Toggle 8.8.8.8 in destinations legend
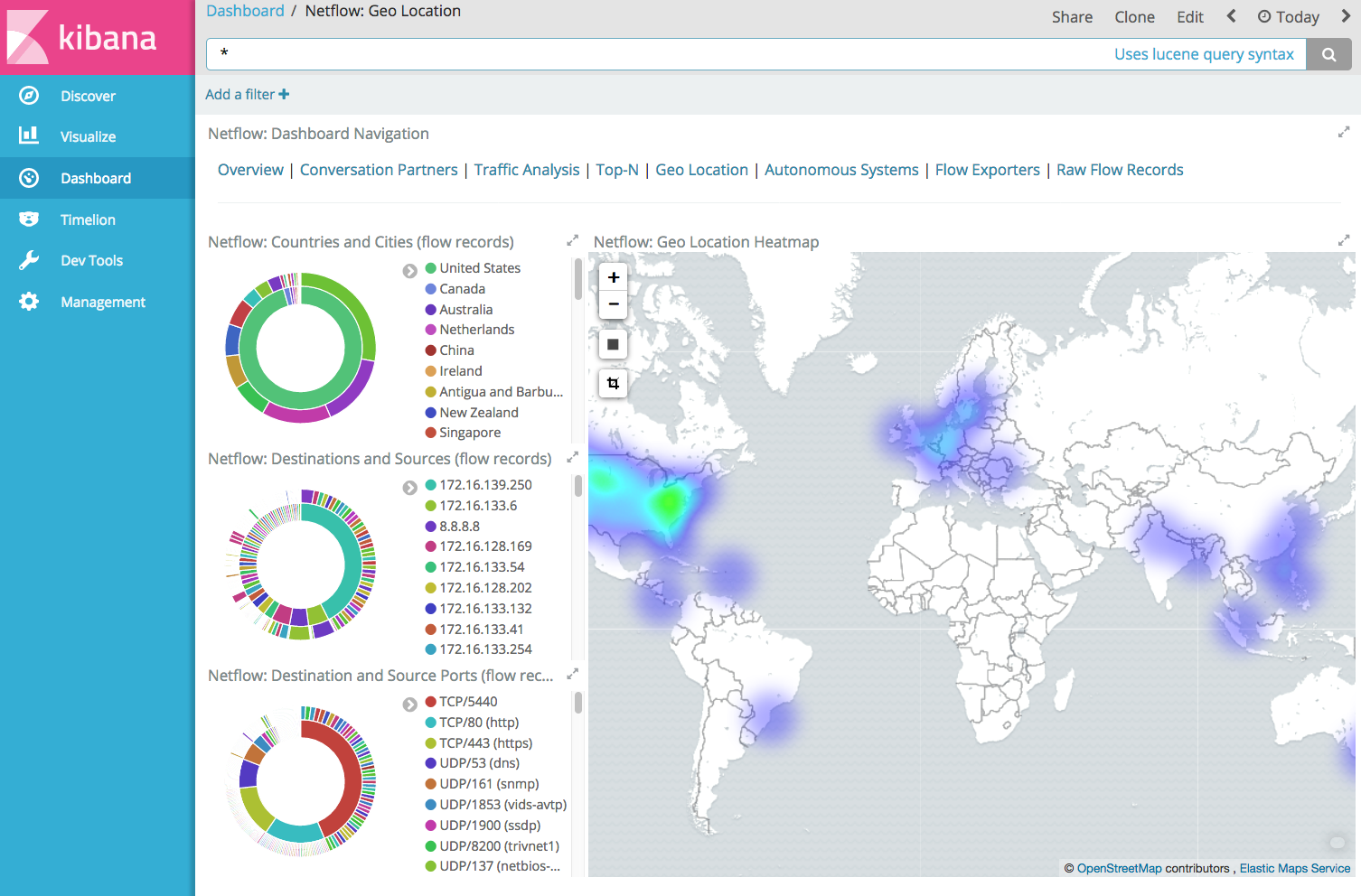This screenshot has width=1361, height=896. (459, 527)
